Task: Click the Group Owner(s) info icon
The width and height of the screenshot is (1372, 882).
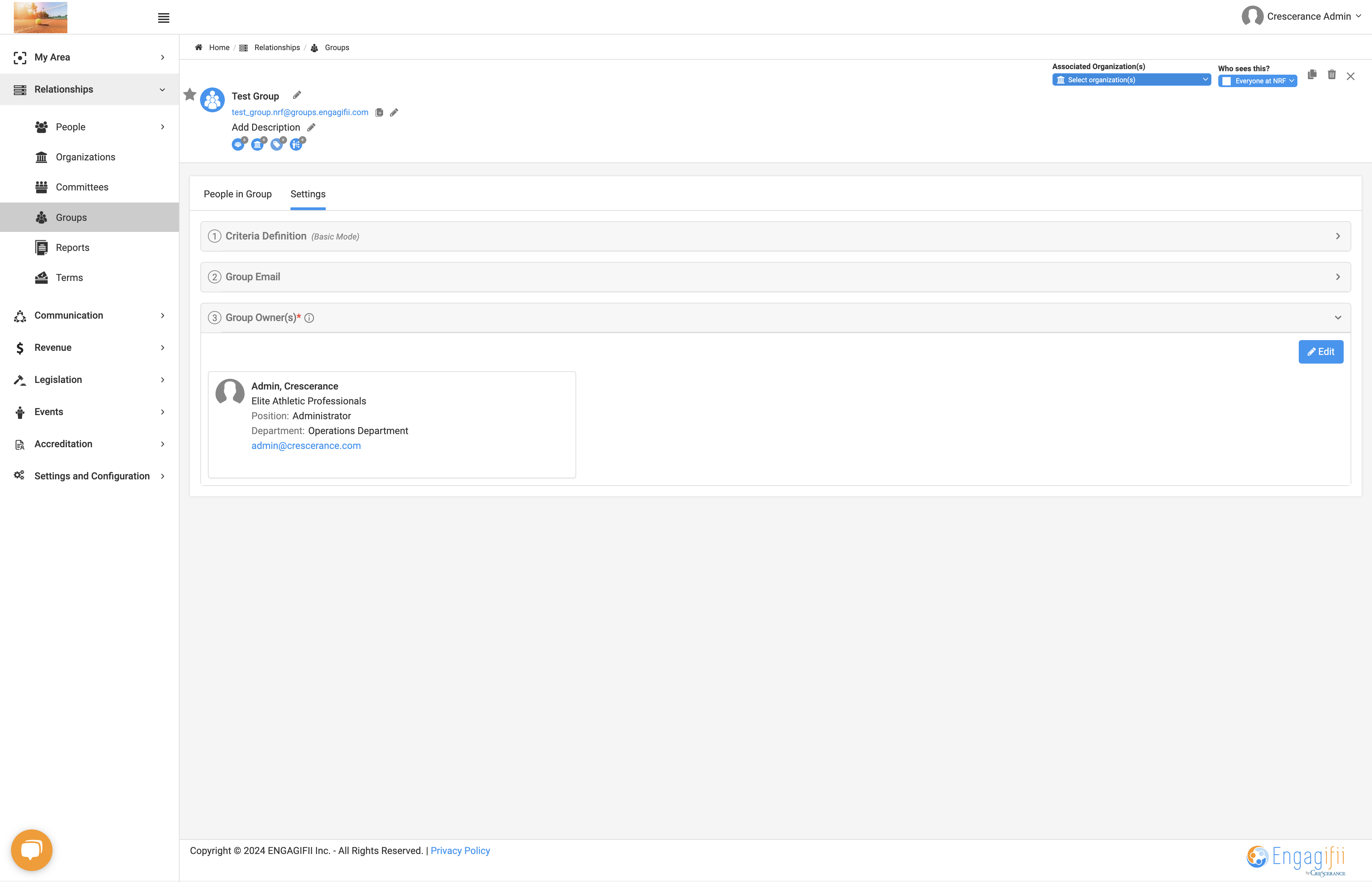Action: tap(309, 318)
